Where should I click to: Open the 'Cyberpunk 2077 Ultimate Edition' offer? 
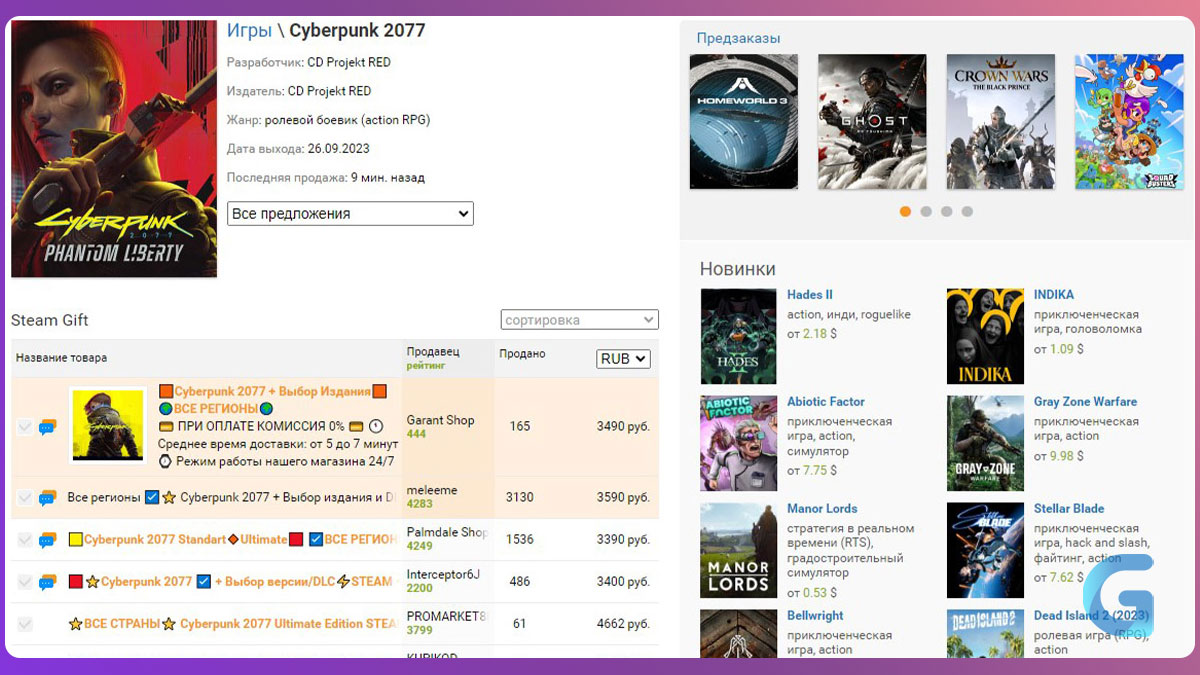[x=232, y=624]
